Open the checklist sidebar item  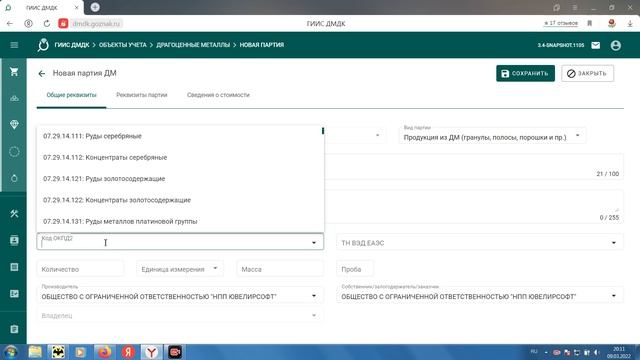pos(14,294)
